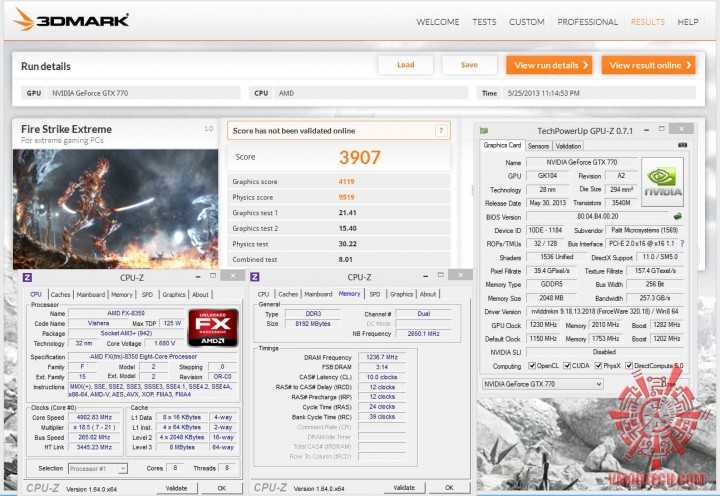Click Graphics test 1 value 21.41
The image size is (720, 496).
[348, 213]
